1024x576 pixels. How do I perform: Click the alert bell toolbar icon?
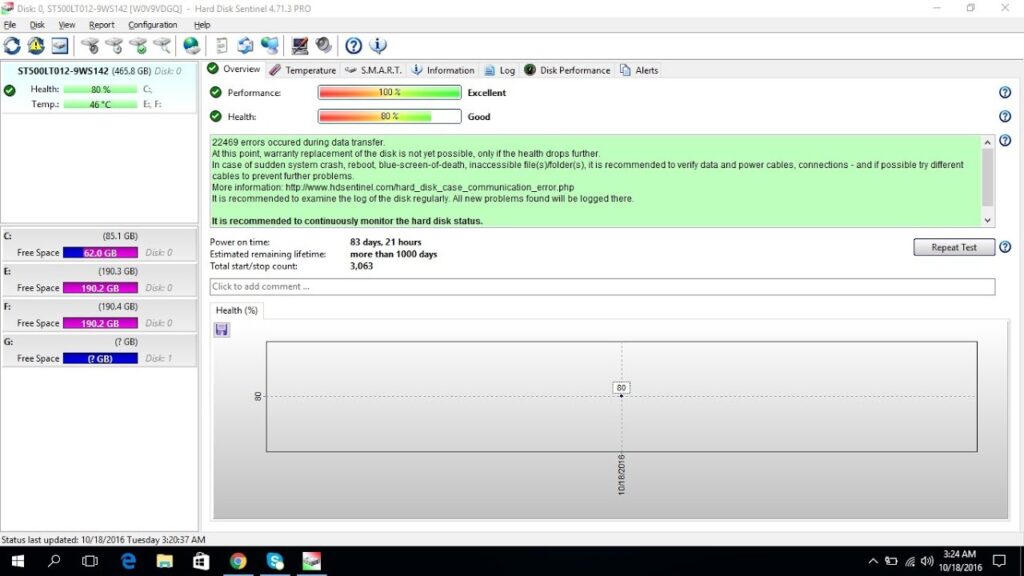[34, 45]
